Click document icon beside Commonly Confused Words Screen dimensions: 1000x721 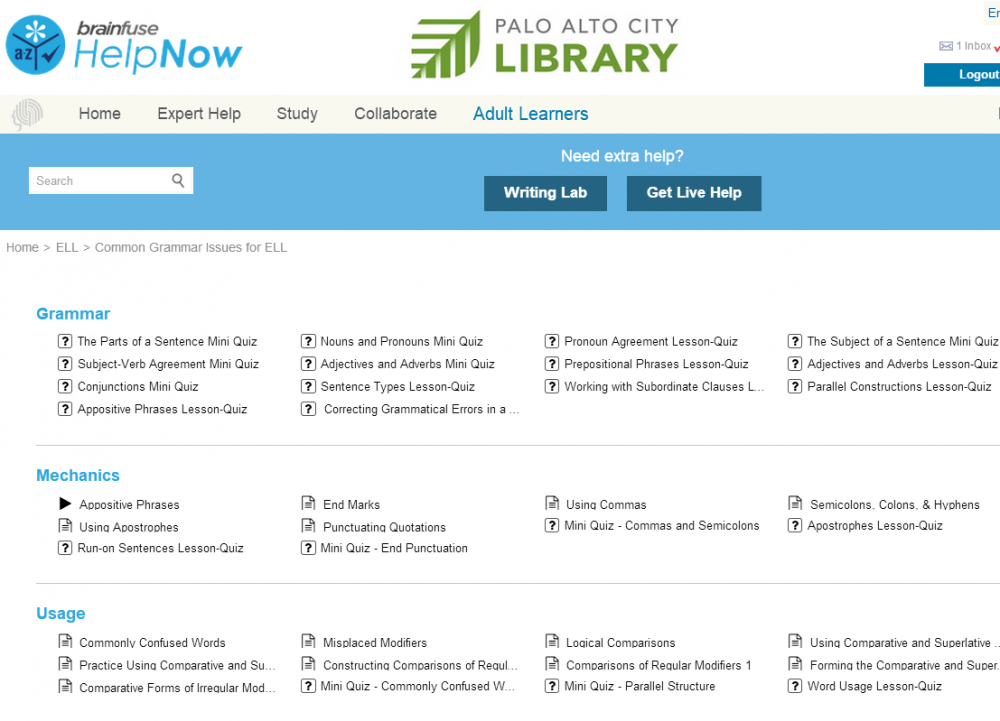pos(66,642)
